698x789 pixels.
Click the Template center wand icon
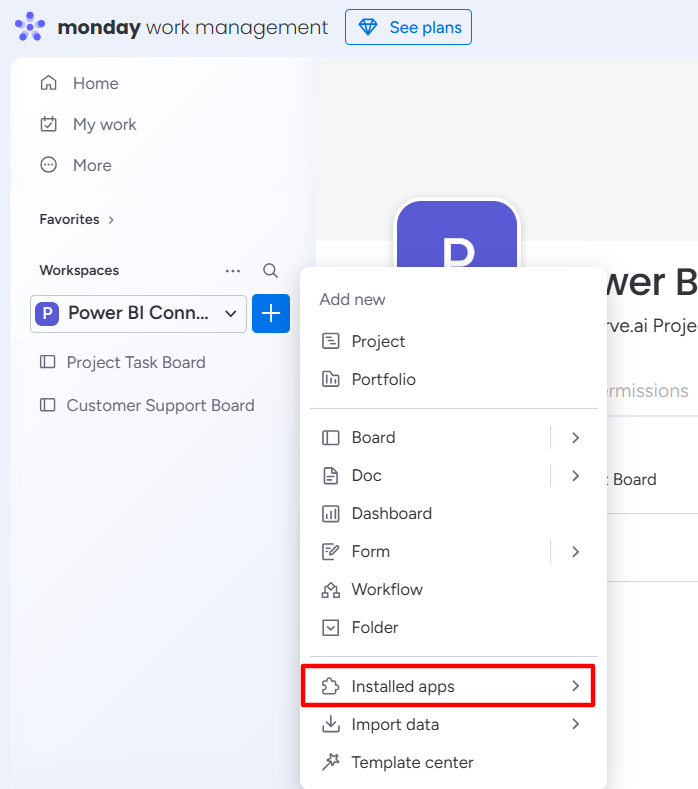[x=331, y=762]
